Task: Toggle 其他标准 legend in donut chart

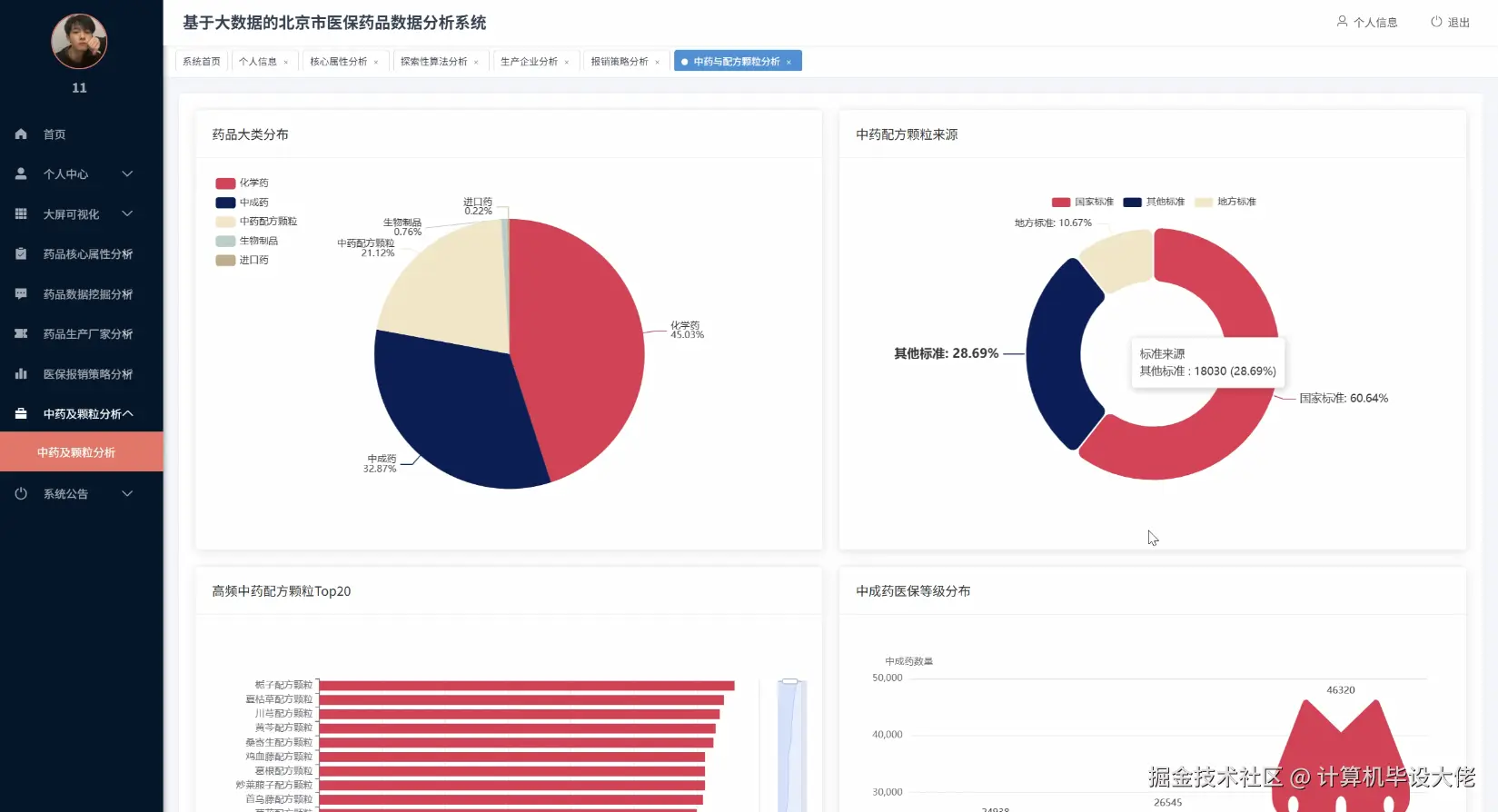Action: click(x=1154, y=202)
